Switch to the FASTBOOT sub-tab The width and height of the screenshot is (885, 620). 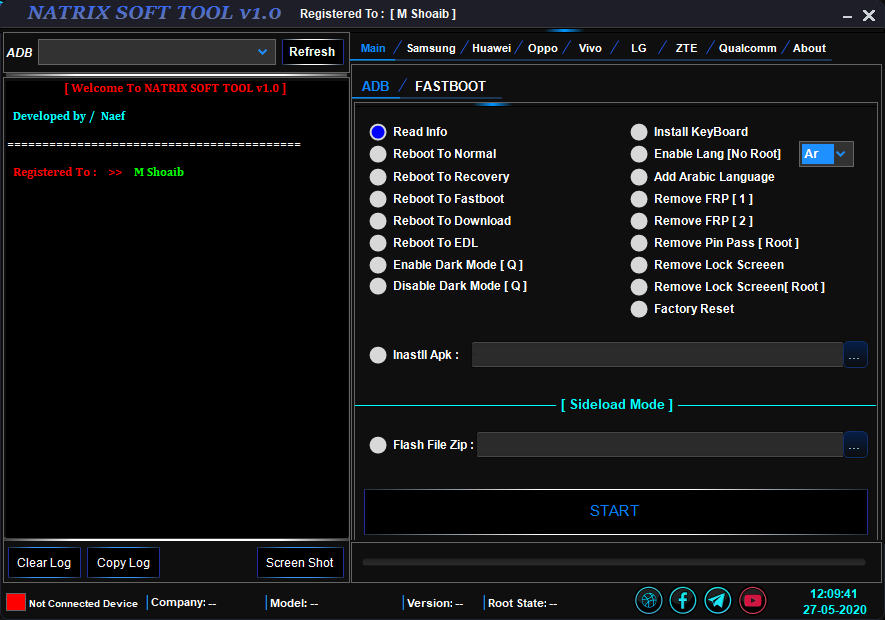pyautogui.click(x=450, y=86)
